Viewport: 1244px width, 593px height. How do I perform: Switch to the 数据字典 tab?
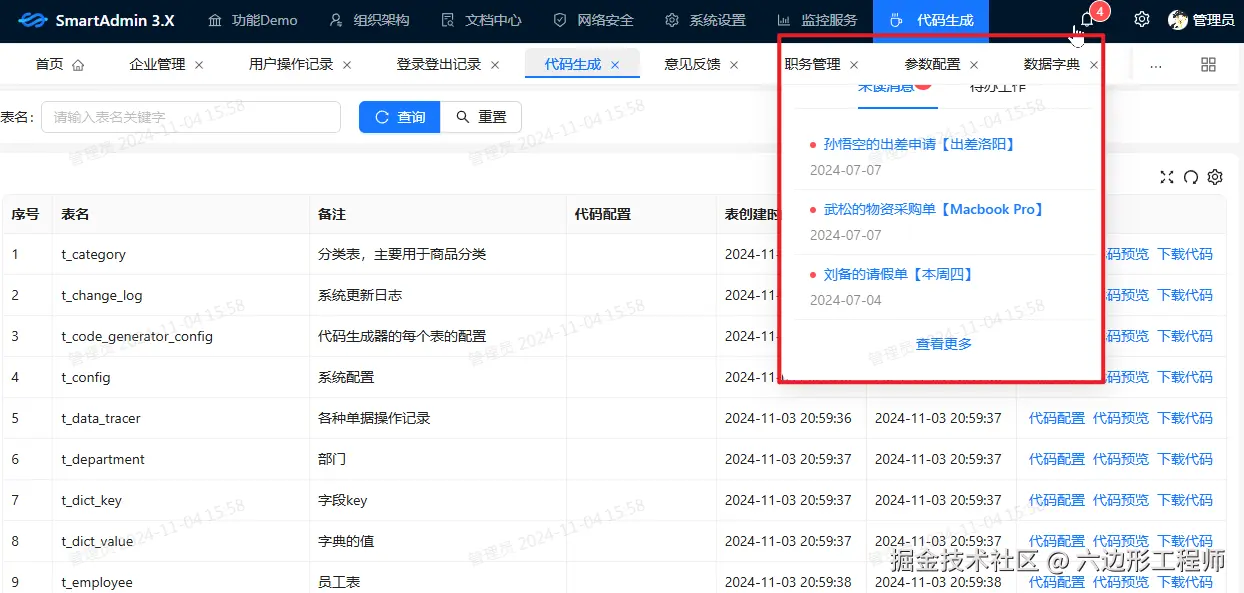pyautogui.click(x=1052, y=65)
